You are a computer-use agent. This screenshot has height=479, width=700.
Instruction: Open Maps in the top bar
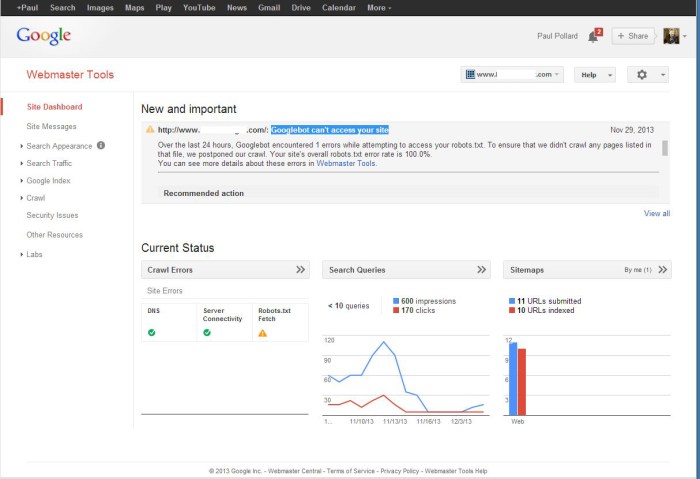[x=134, y=8]
